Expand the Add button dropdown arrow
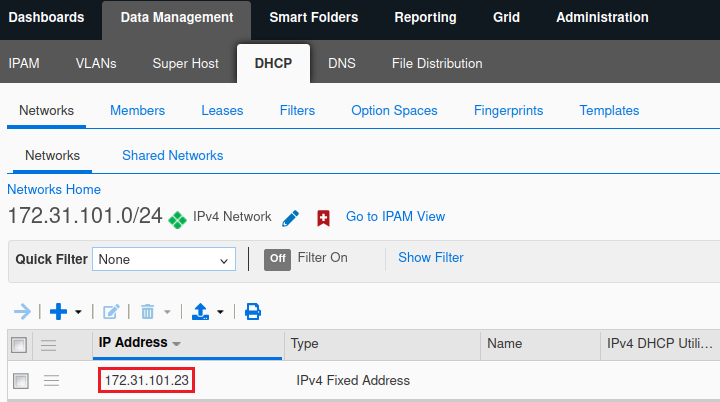Screen dimensions: 720x402 click(x=79, y=313)
